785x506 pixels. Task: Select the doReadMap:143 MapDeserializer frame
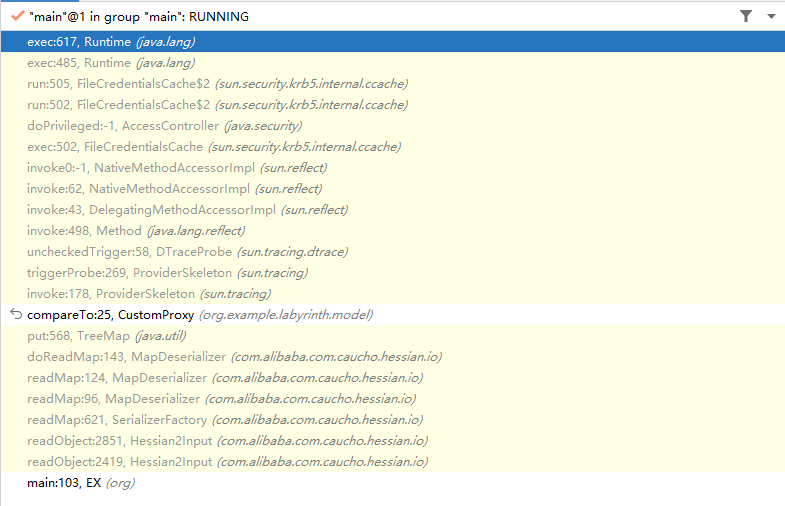pyautogui.click(x=234, y=357)
